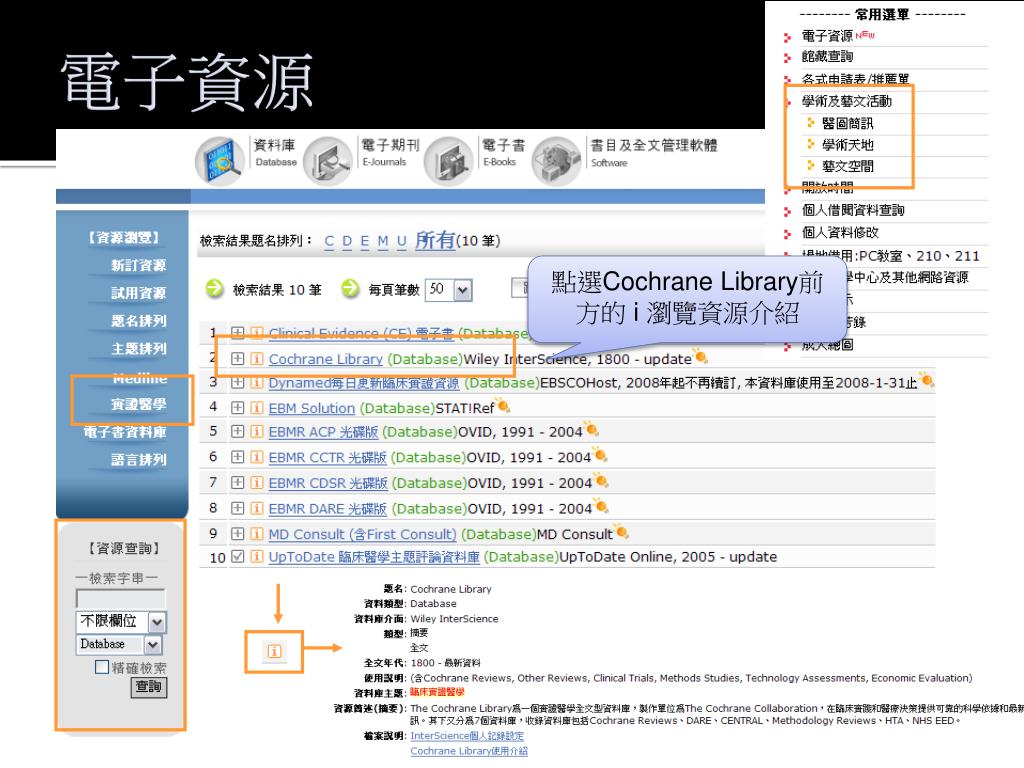Click the orange marker after EBMR CCTR row
This screenshot has width=1024, height=768.
pos(601,455)
